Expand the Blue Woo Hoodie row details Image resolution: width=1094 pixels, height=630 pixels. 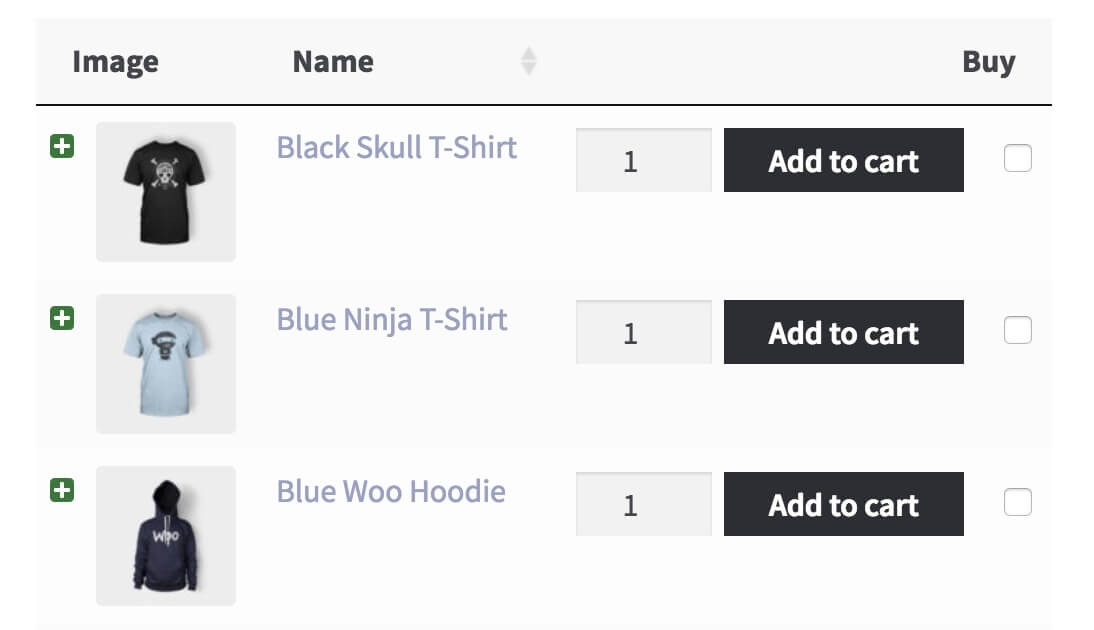click(x=62, y=491)
